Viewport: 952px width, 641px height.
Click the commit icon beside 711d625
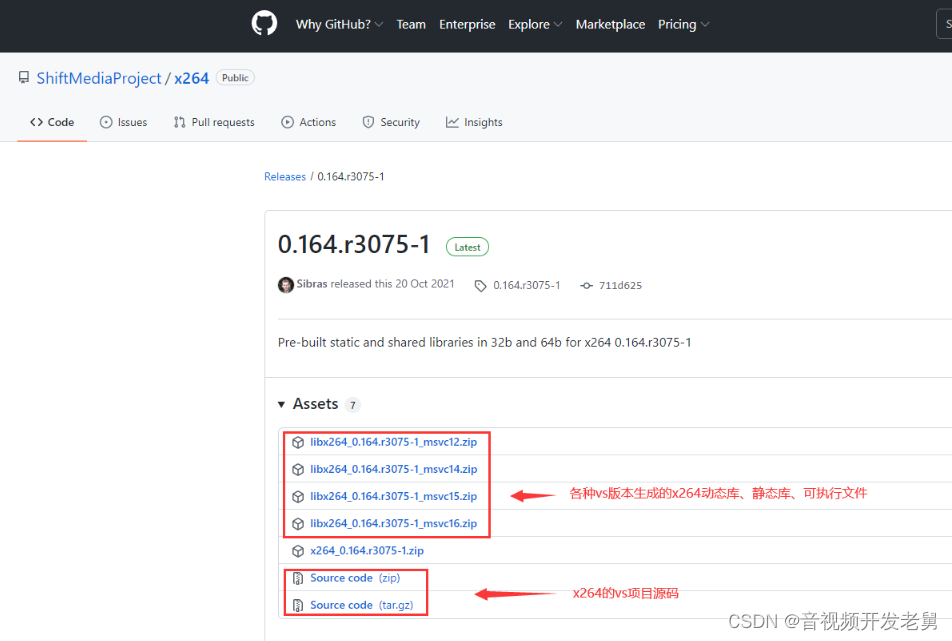point(586,285)
